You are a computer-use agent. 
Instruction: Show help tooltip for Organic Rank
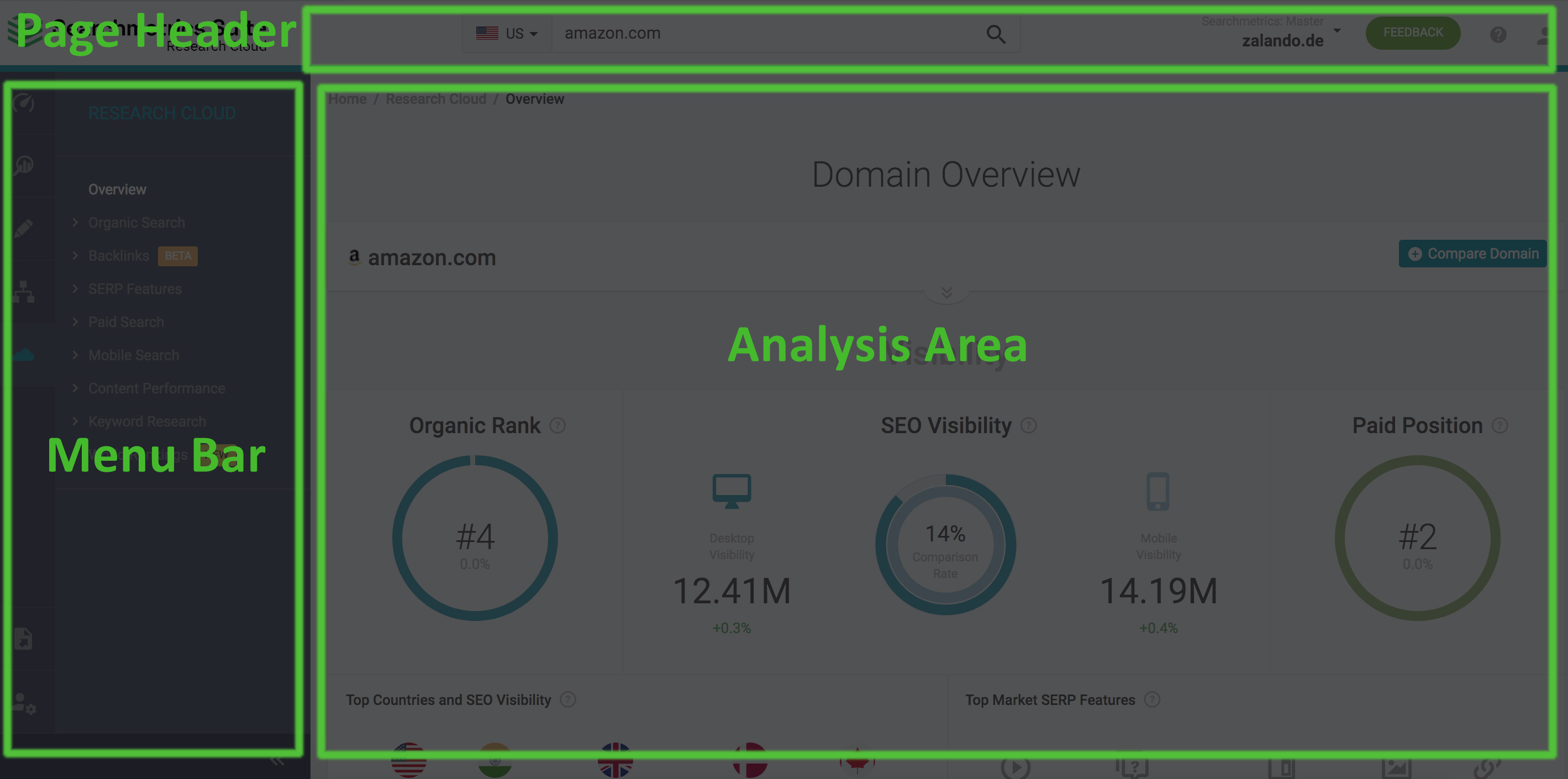[x=557, y=425]
